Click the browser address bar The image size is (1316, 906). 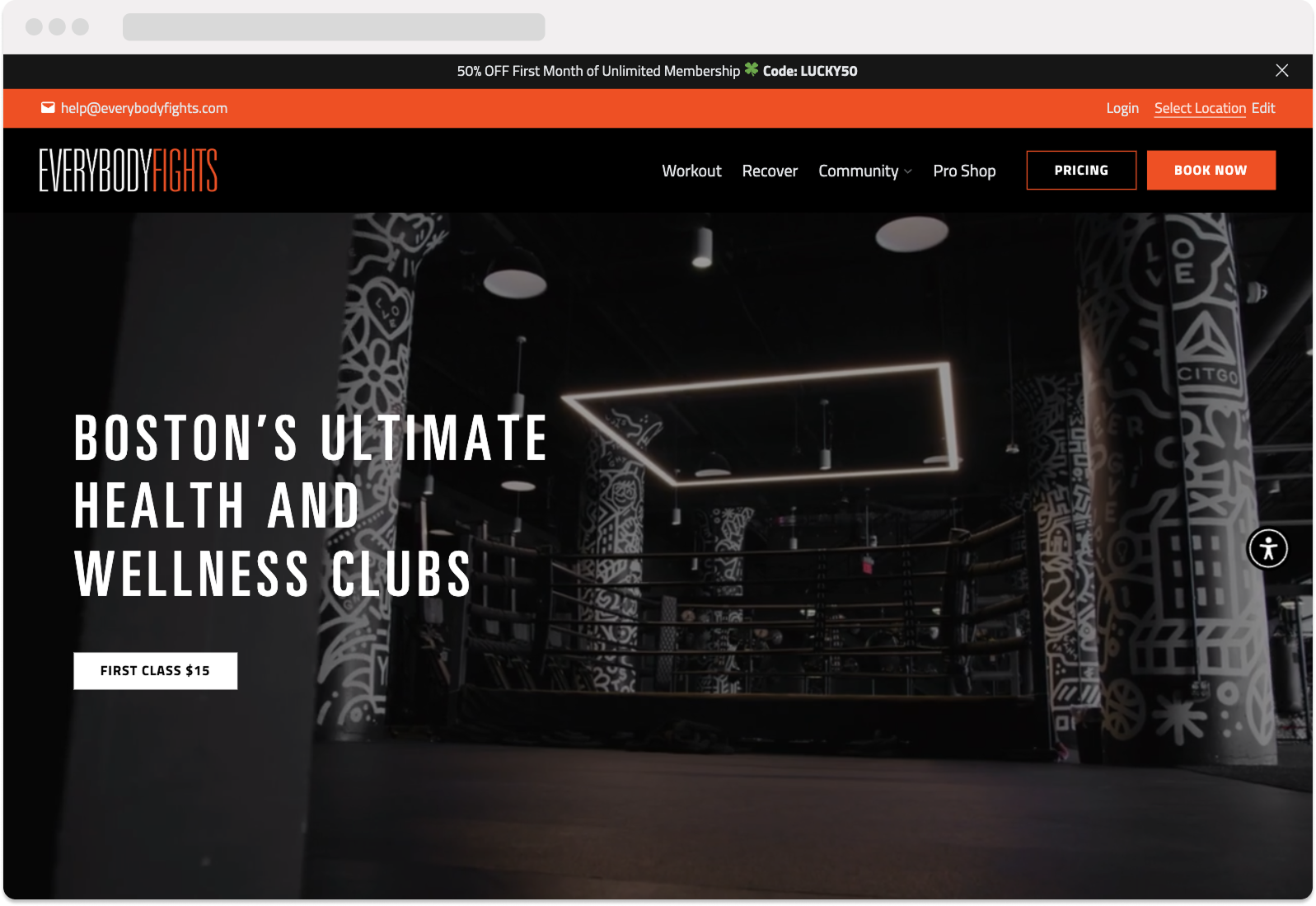[x=334, y=27]
